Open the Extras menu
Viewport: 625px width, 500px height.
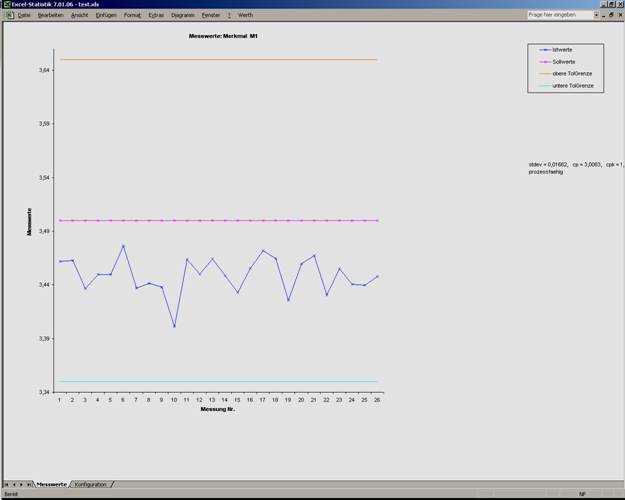(156, 15)
